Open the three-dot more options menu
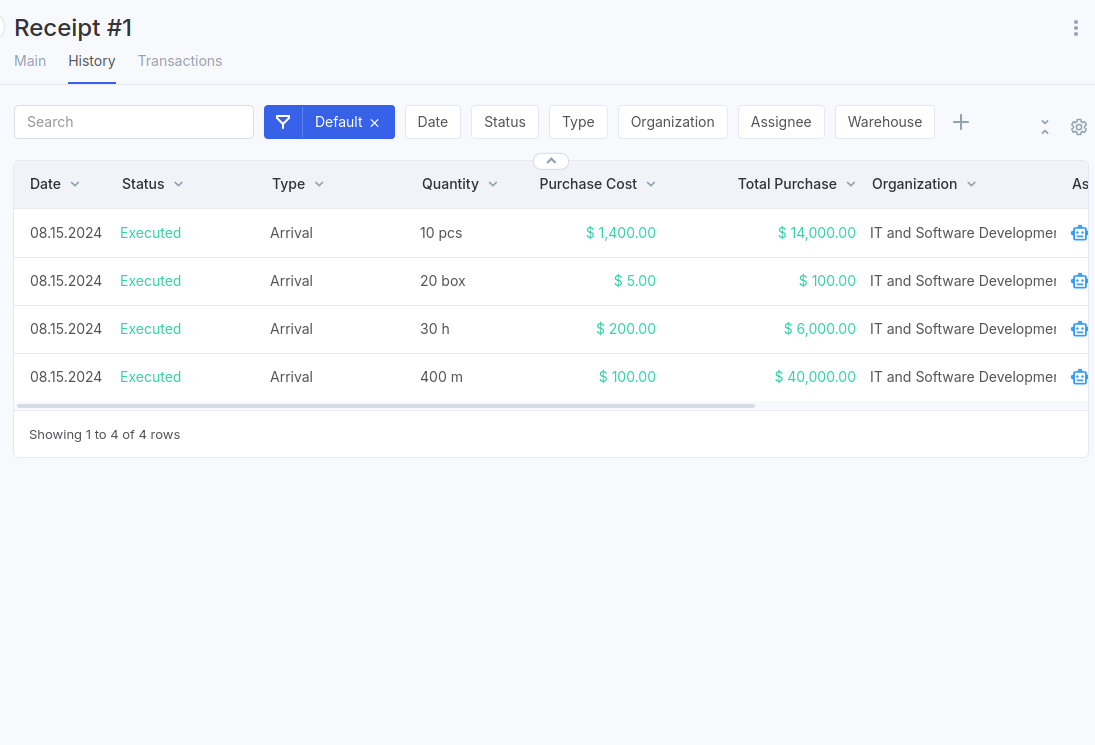Viewport: 1095px width, 745px height. pyautogui.click(x=1076, y=28)
